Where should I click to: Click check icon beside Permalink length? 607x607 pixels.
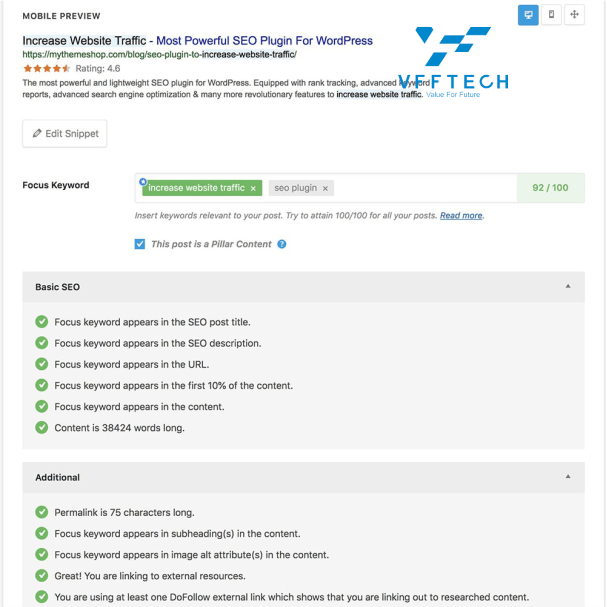pyautogui.click(x=42, y=512)
